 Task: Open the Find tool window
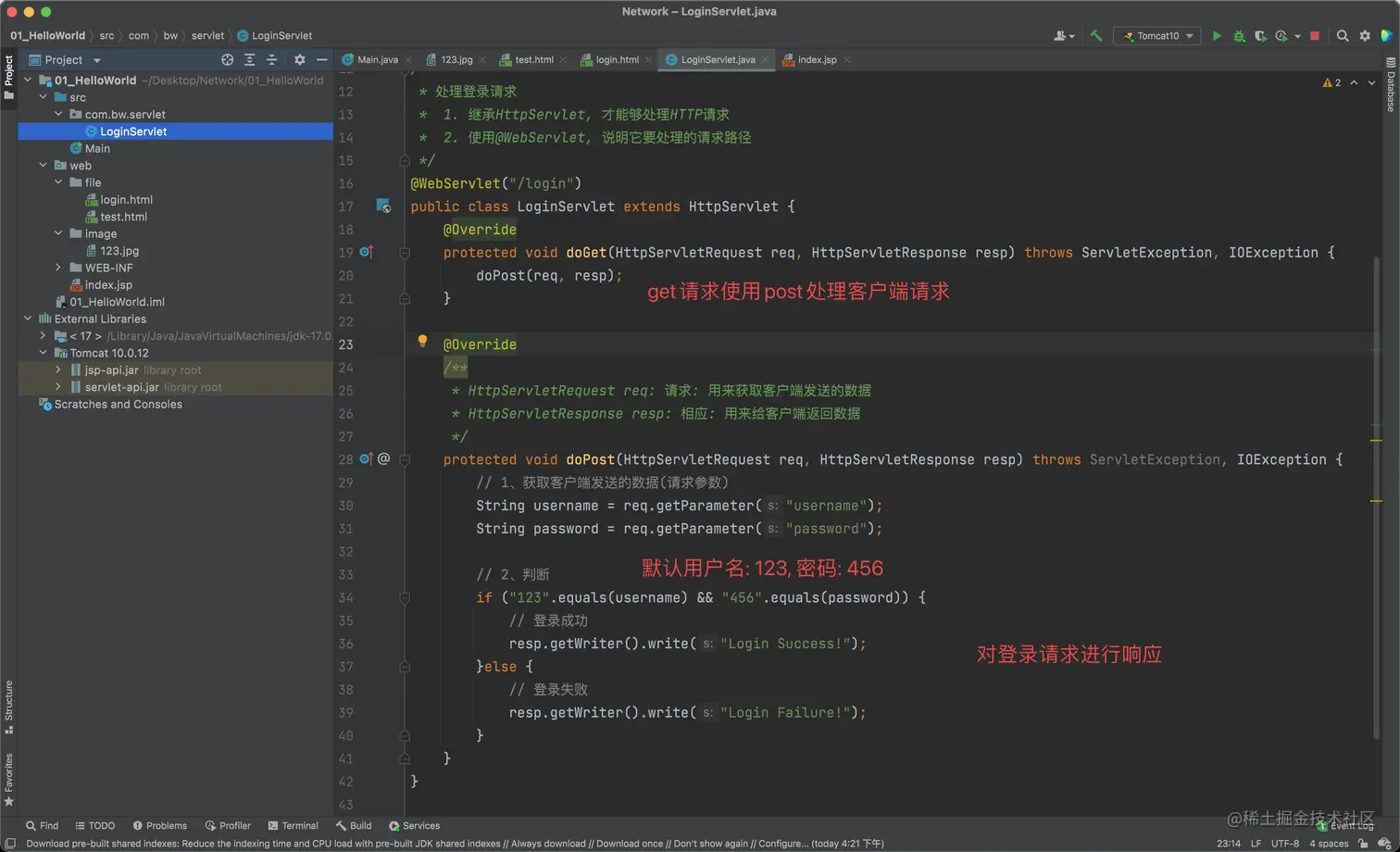[x=42, y=826]
